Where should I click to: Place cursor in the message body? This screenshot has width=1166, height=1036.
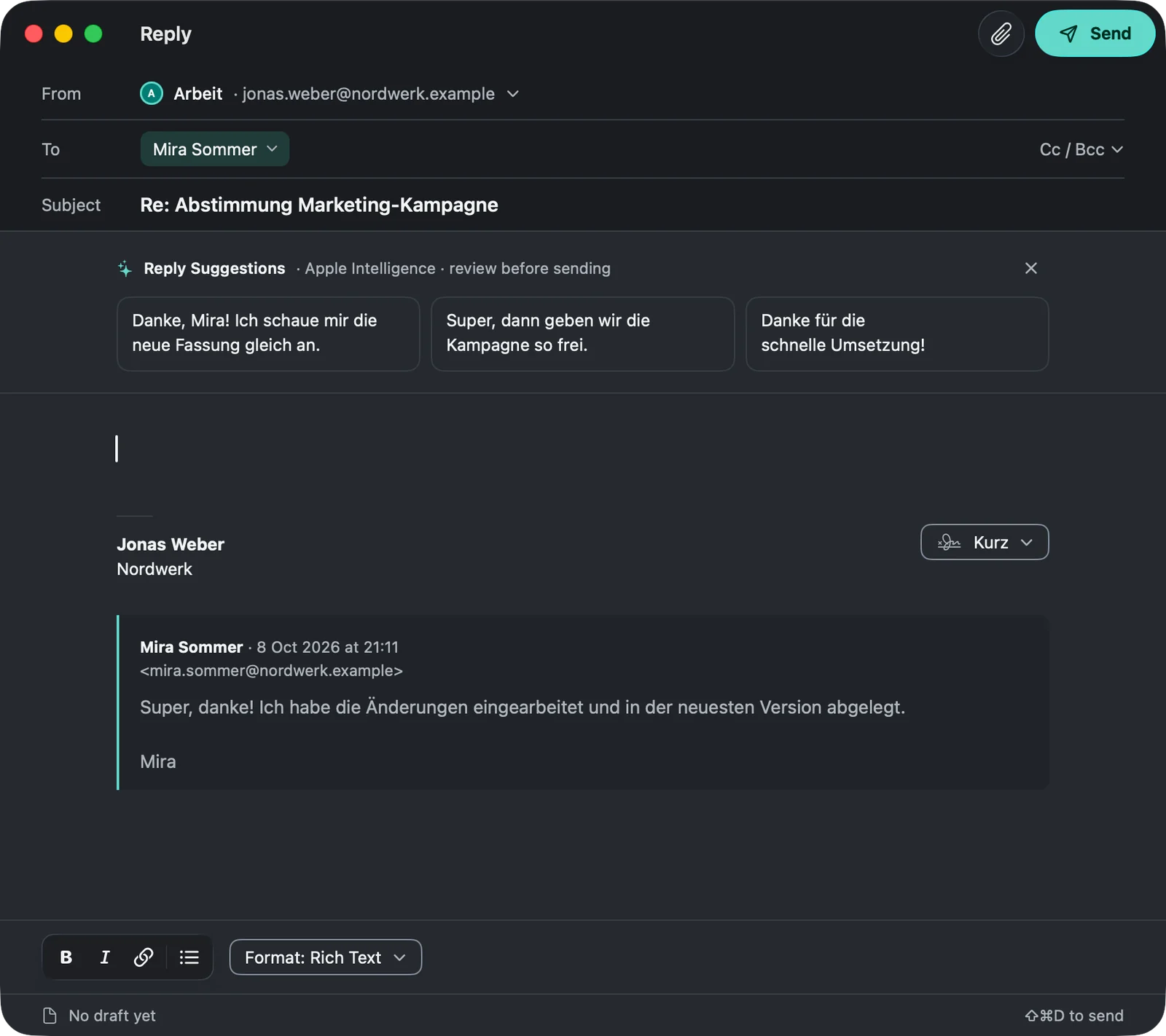pos(582,449)
